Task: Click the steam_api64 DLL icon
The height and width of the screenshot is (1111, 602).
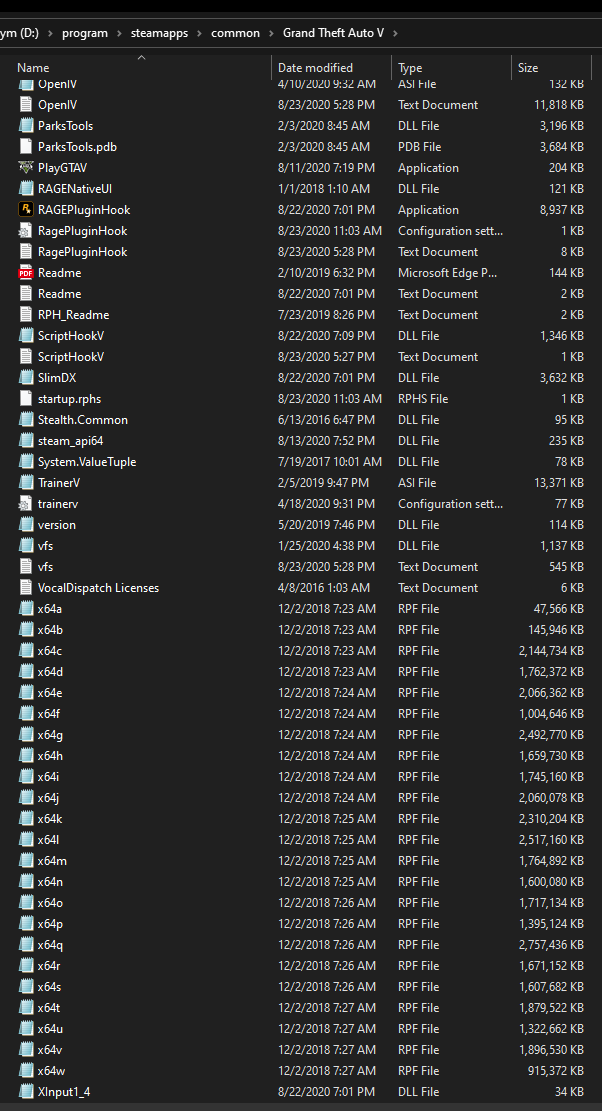Action: (x=25, y=441)
